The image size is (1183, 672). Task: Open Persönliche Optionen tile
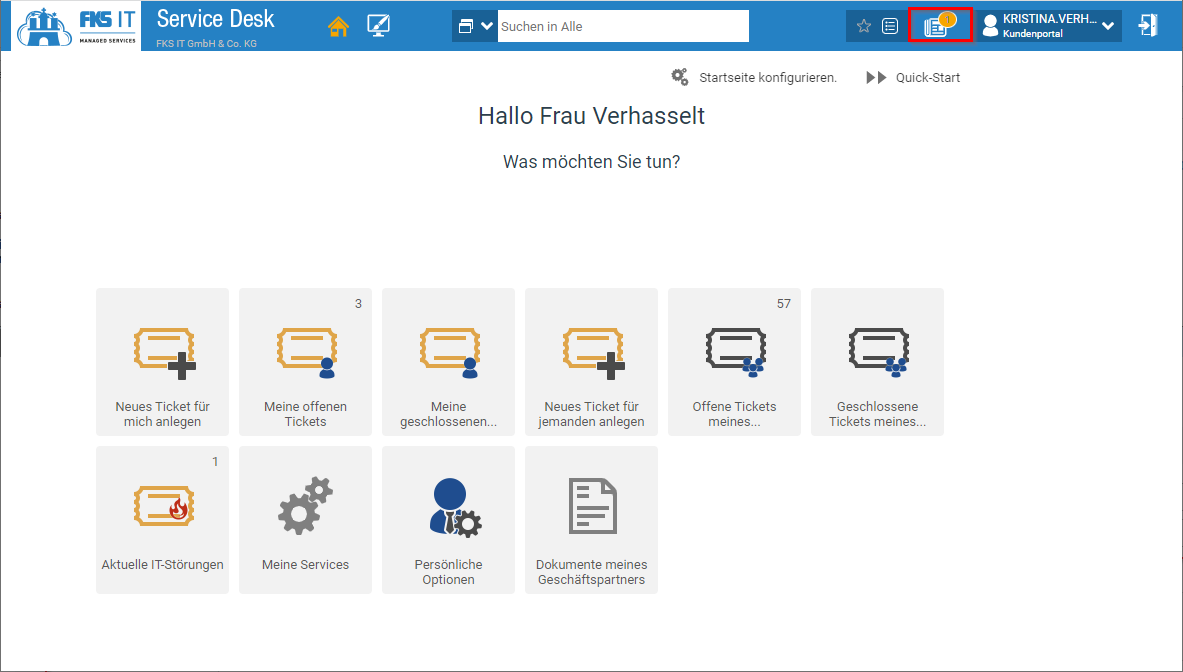click(x=448, y=520)
